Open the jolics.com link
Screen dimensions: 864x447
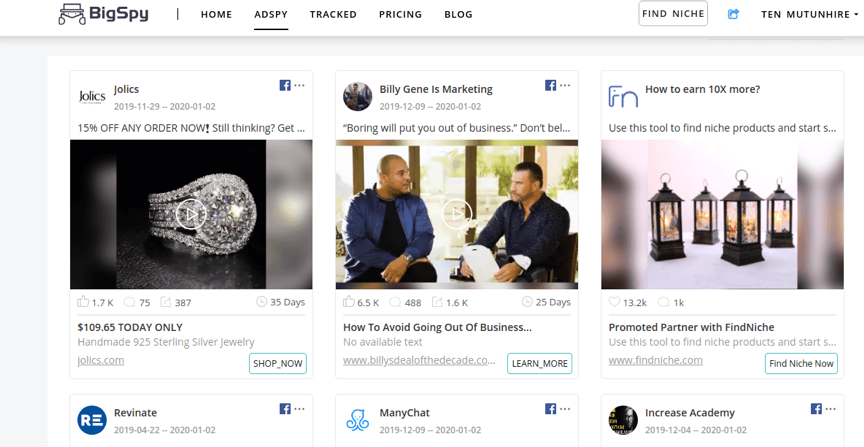pos(100,360)
